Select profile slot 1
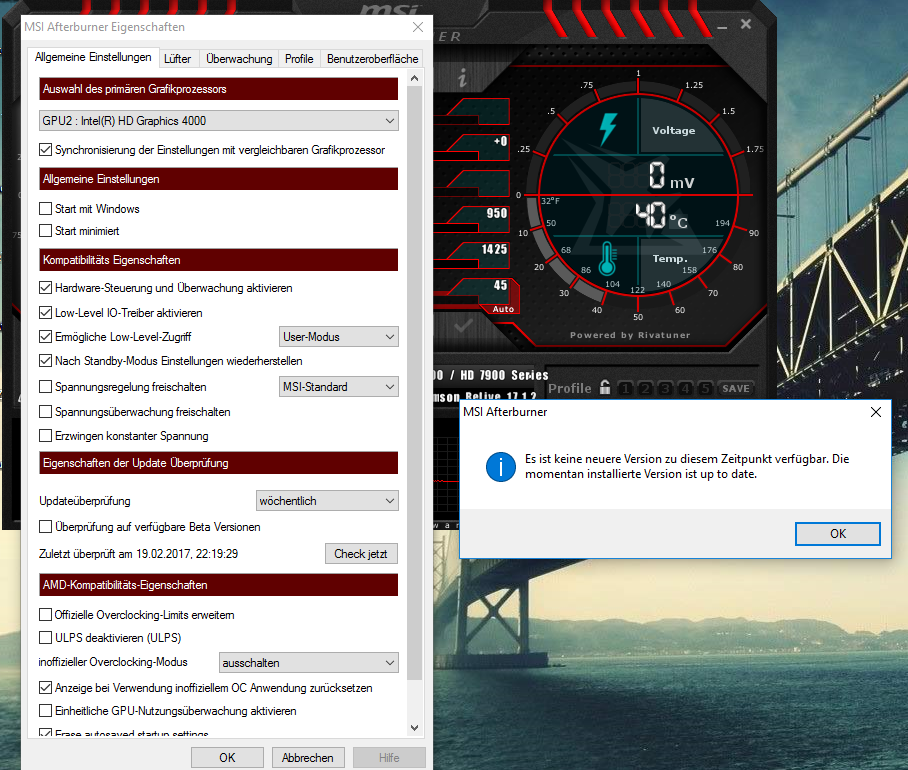The width and height of the screenshot is (908, 770). pos(625,388)
